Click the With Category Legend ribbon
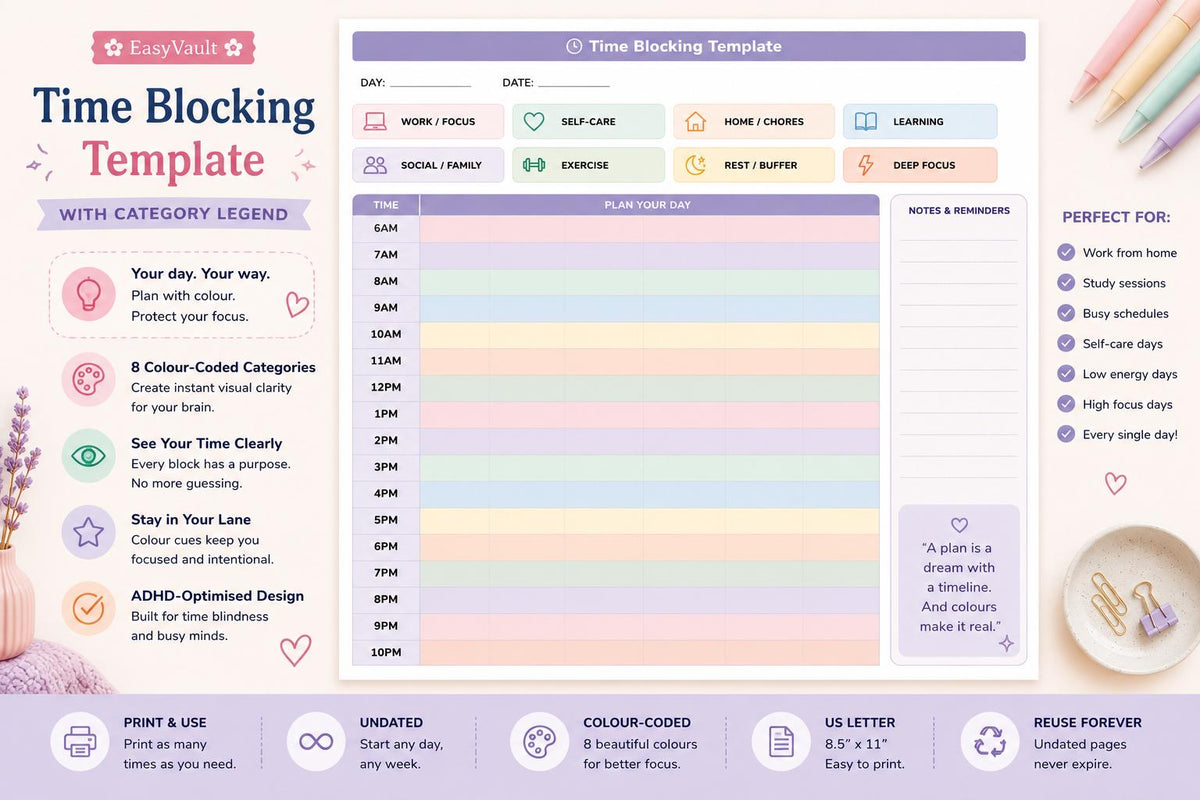The height and width of the screenshot is (800, 1200). (174, 214)
